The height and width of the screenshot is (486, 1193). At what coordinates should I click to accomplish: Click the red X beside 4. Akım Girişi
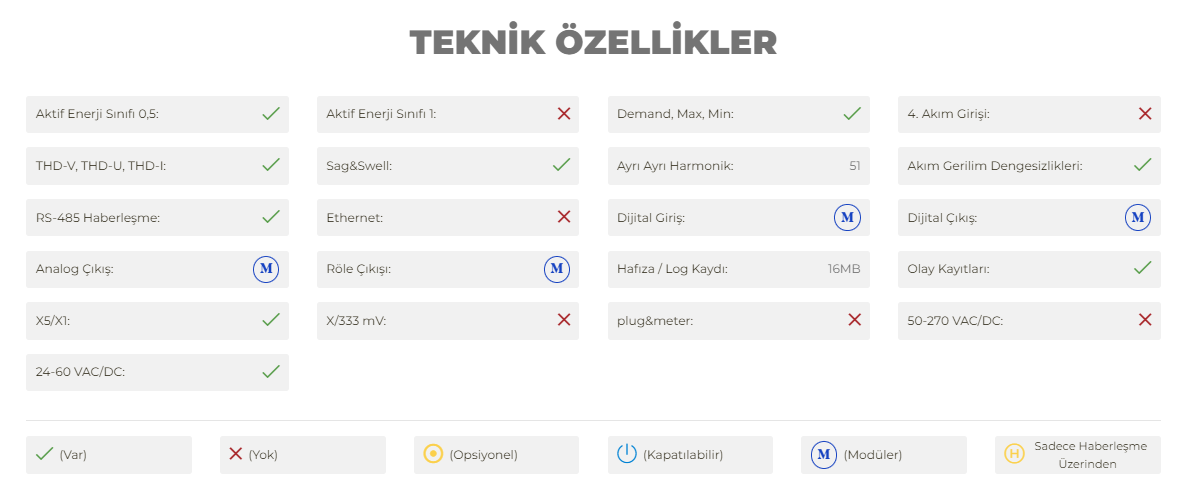coord(1145,114)
